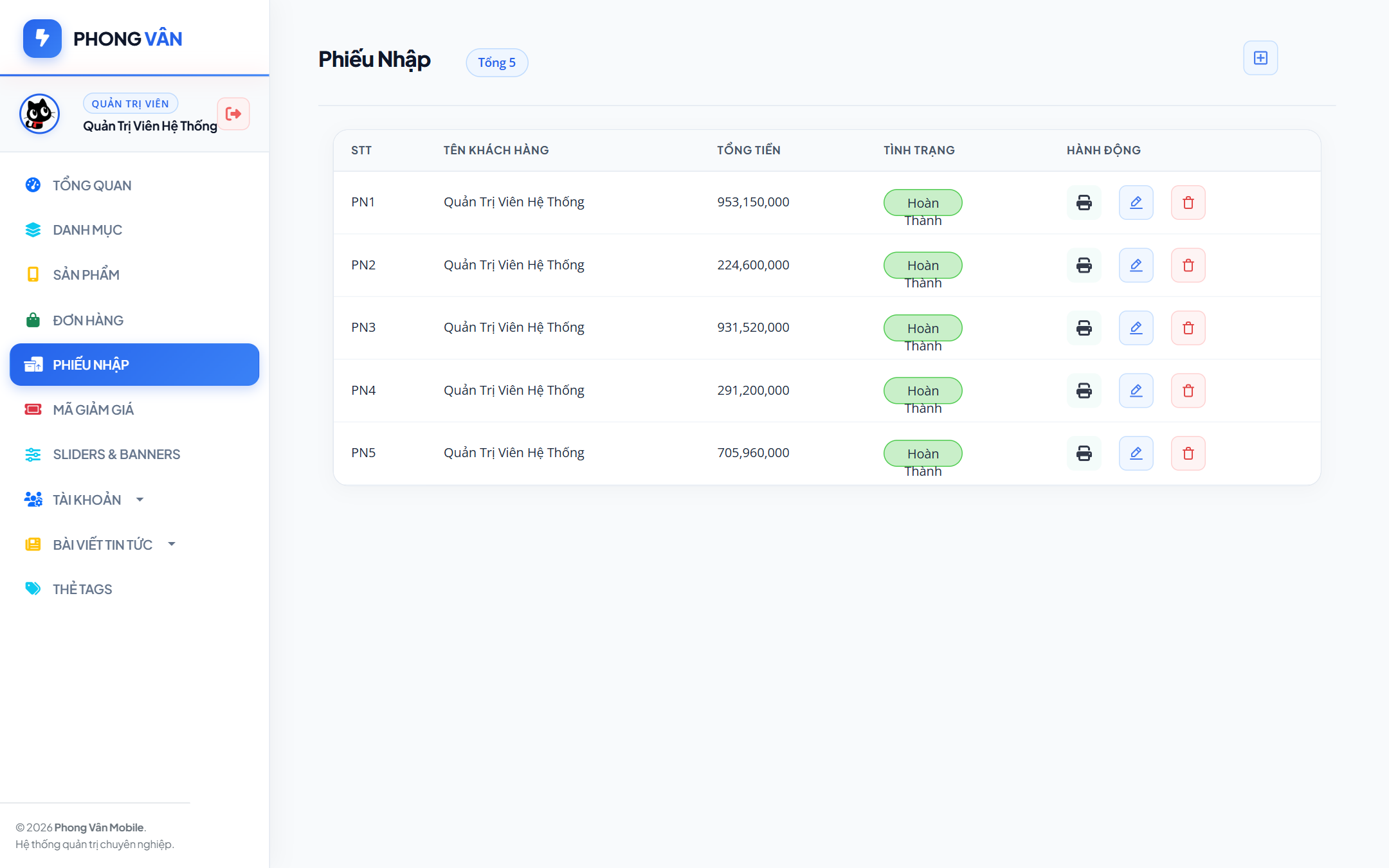Click the Phiếu Nhập page heading
This screenshot has height=868, width=1389.
(374, 60)
